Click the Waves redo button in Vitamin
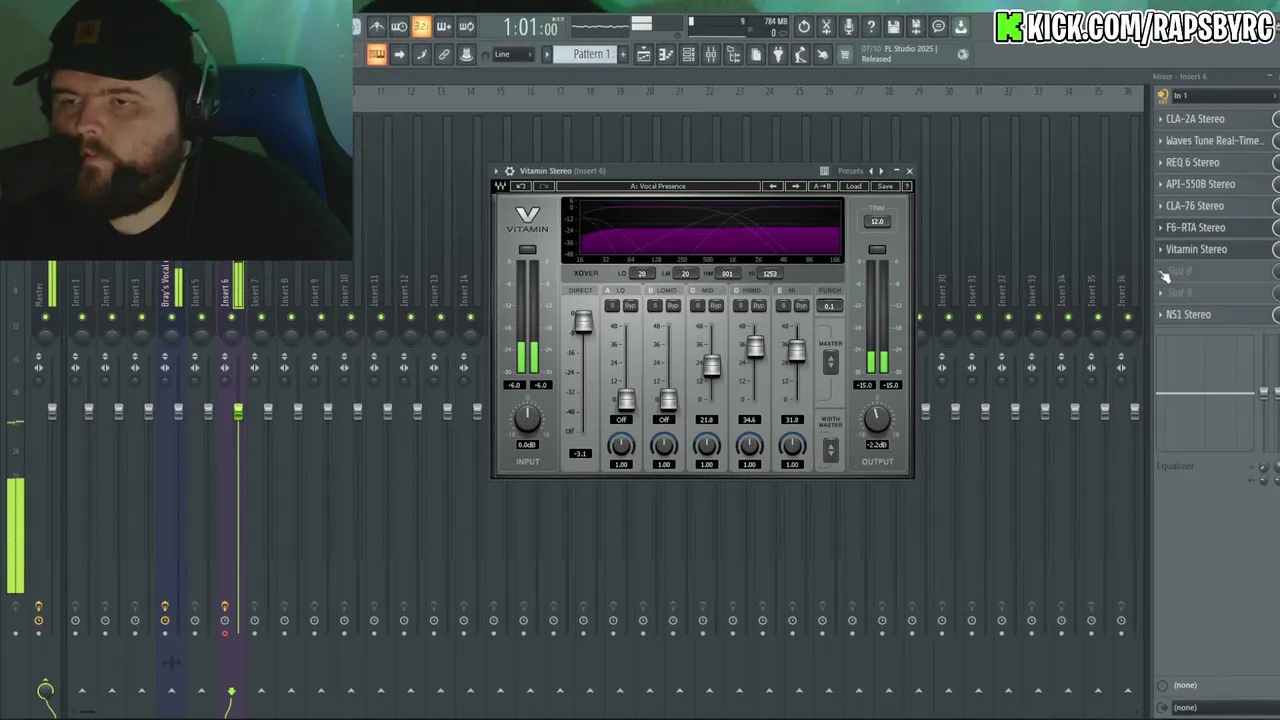Screen dimensions: 1280x720 point(544,186)
